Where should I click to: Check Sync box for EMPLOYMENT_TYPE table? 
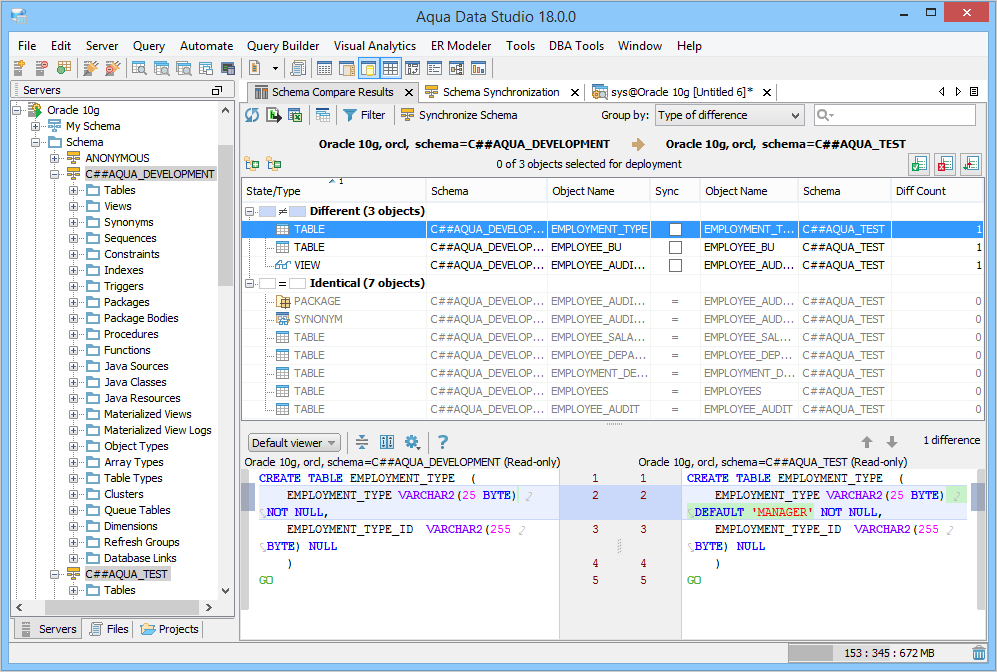pyautogui.click(x=675, y=229)
